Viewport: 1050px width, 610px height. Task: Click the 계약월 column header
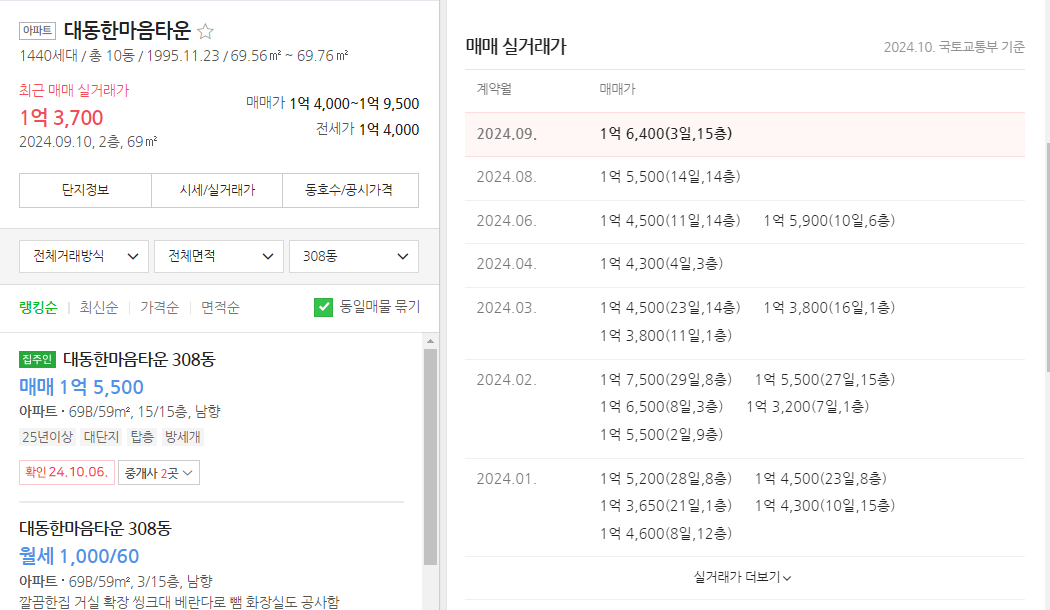(494, 88)
